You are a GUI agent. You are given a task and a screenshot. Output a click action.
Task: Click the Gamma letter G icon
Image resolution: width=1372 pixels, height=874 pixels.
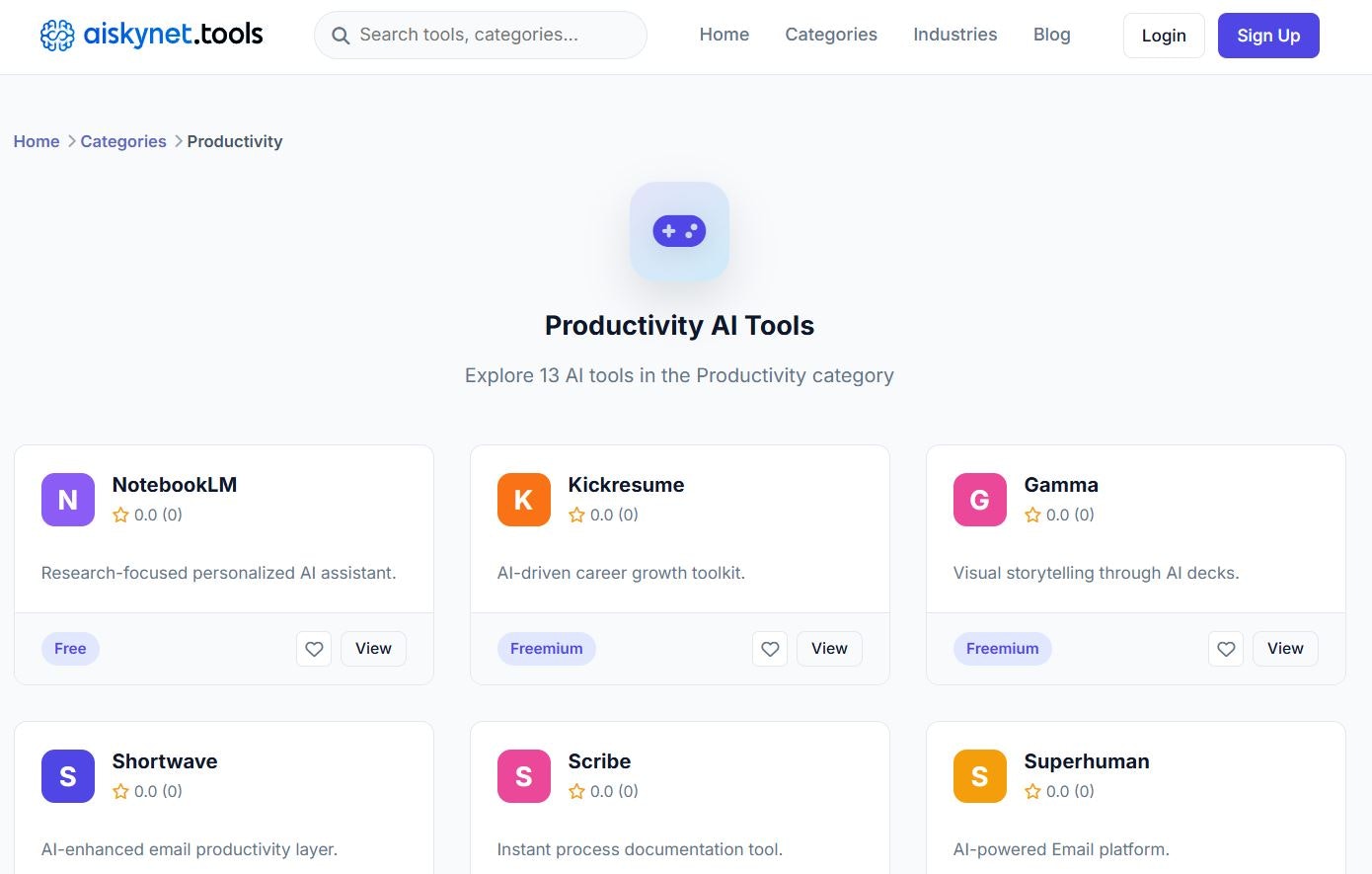pyautogui.click(x=979, y=500)
